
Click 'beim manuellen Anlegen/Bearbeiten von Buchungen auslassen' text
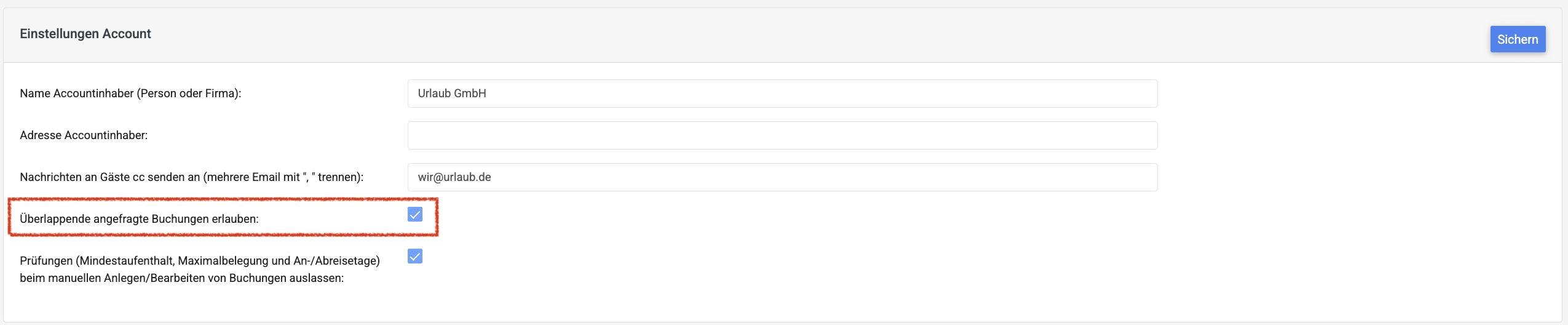coord(181,278)
